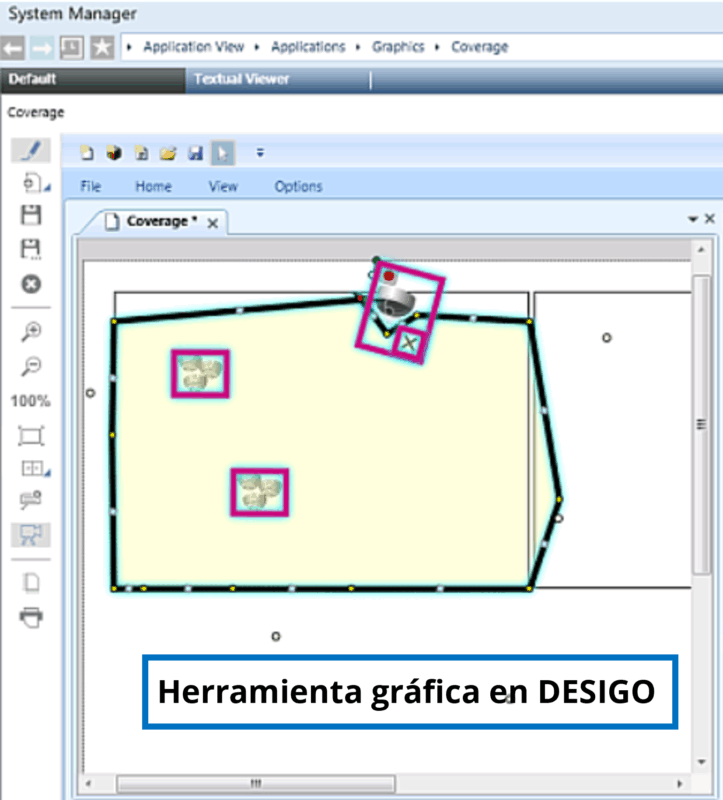Reset zoom with the 100% button
Viewport: 723px width, 800px height.
[31, 401]
